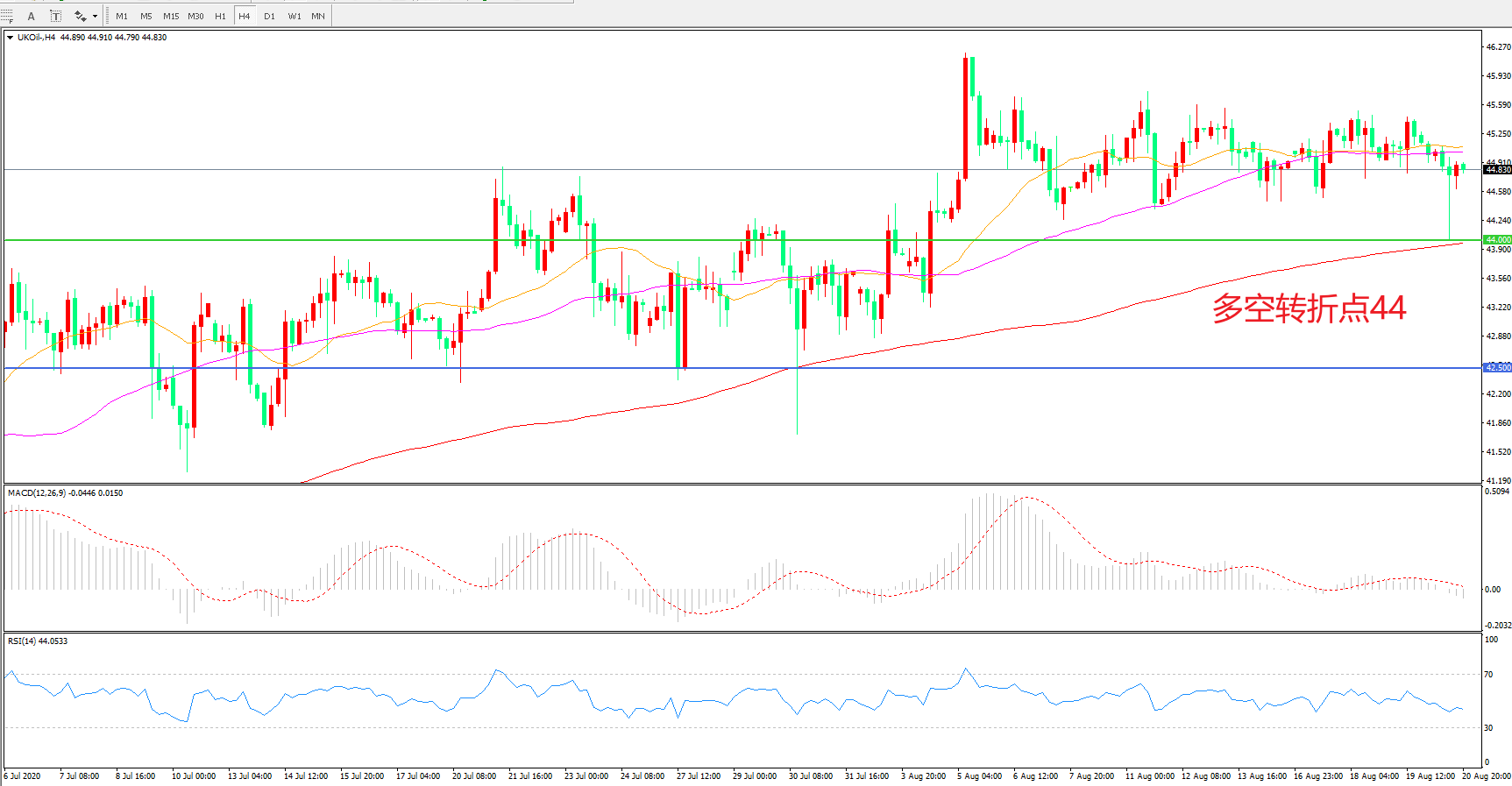Image resolution: width=1512 pixels, height=786 pixels.
Task: Expand the UKOil chart title triangle
Action: tap(10, 38)
